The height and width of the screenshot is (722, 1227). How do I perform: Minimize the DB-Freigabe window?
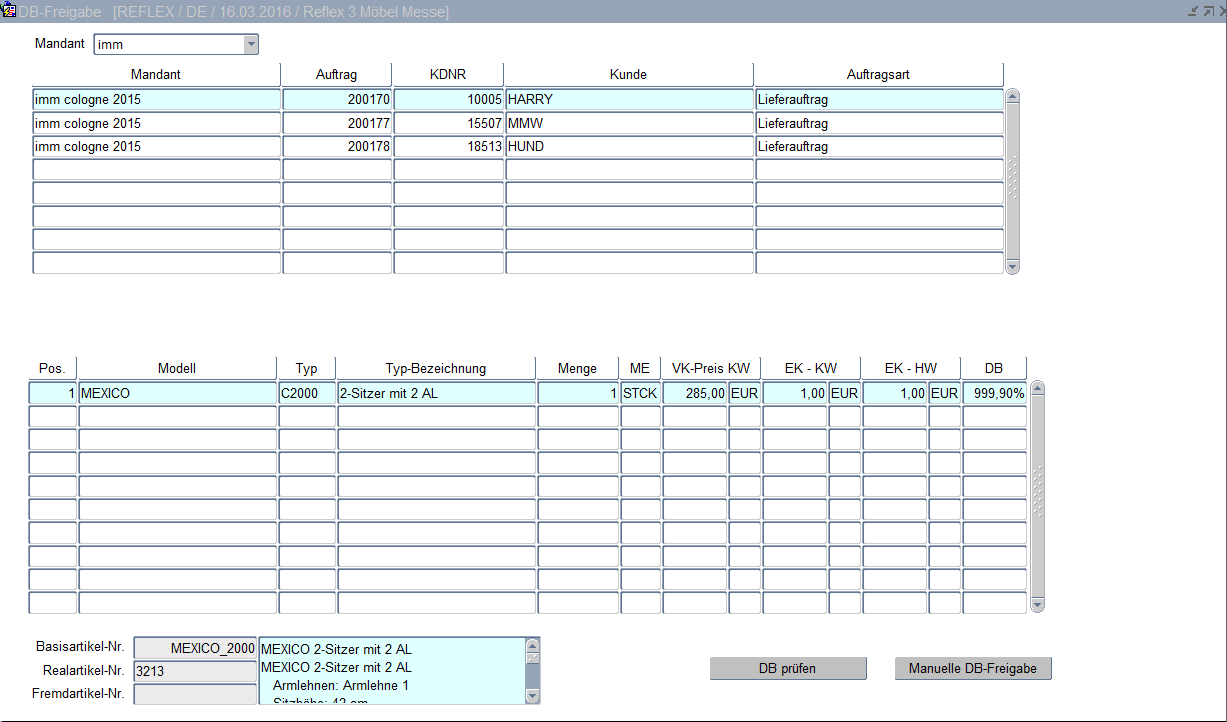point(1192,11)
